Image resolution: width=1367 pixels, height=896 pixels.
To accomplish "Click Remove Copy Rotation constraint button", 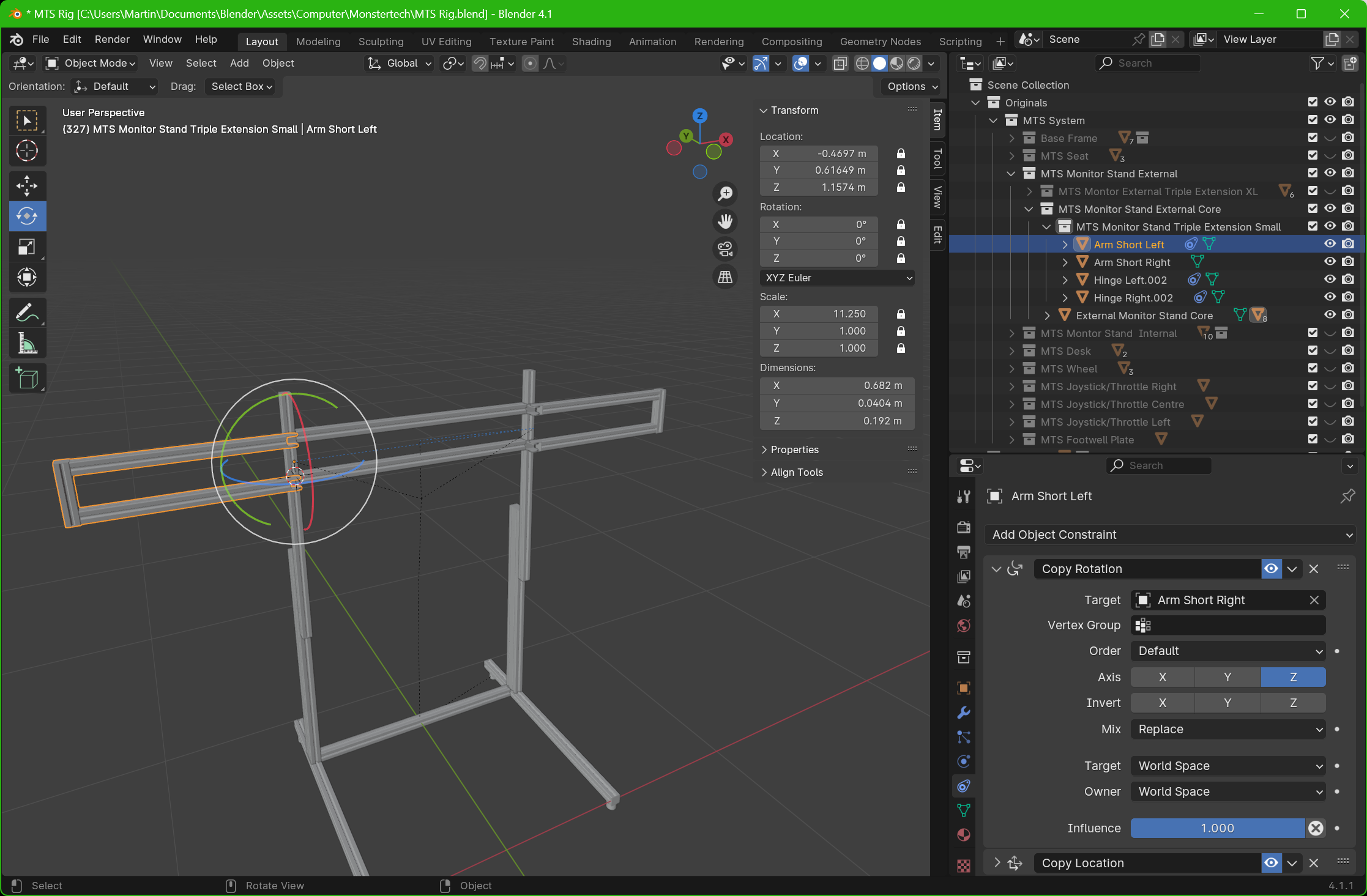I will coord(1314,568).
